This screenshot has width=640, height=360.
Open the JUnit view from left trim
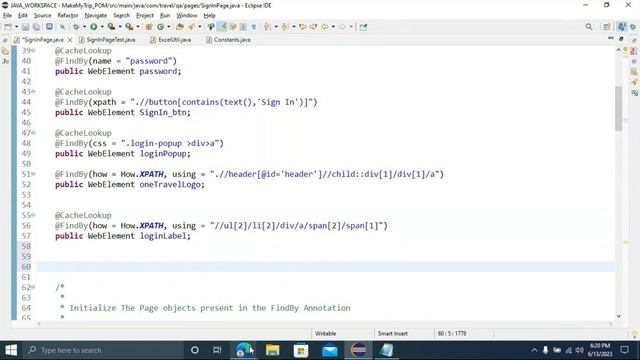(5, 61)
